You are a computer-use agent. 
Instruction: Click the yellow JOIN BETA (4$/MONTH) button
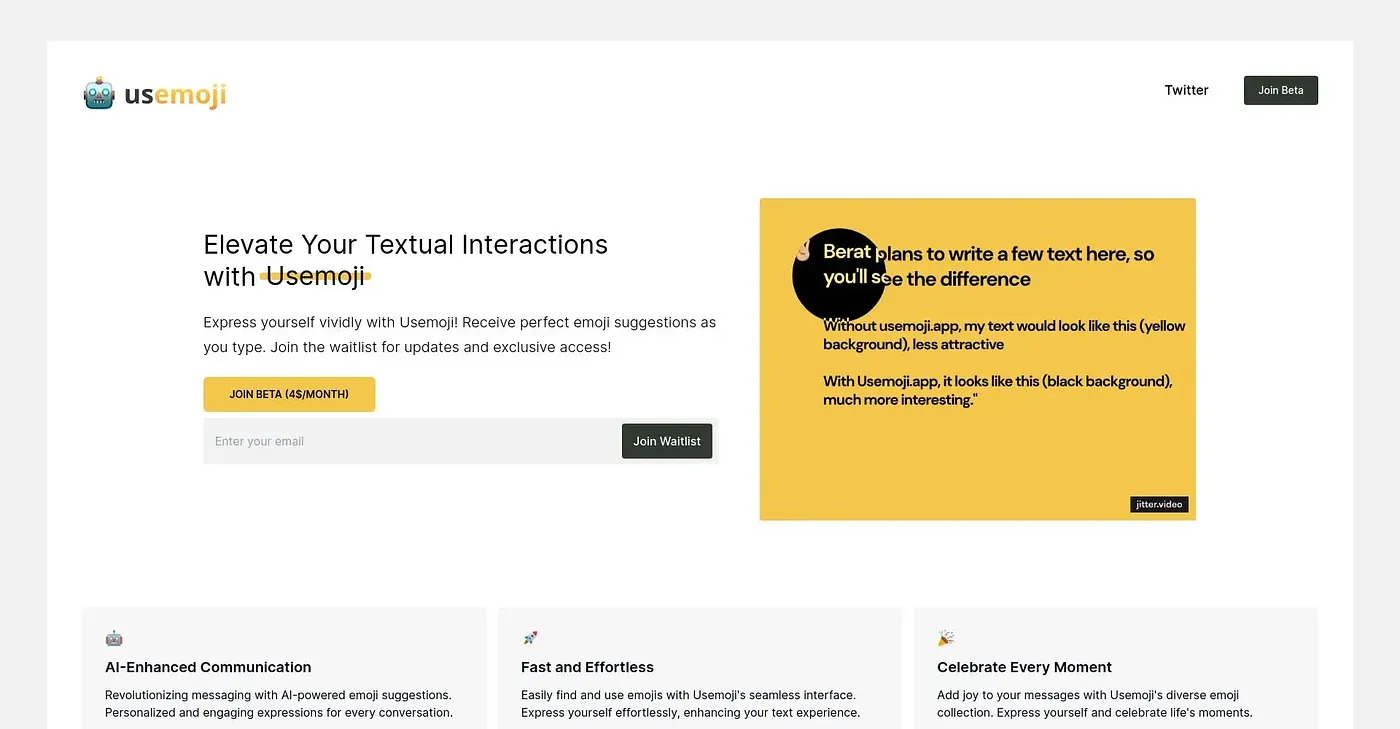[289, 394]
